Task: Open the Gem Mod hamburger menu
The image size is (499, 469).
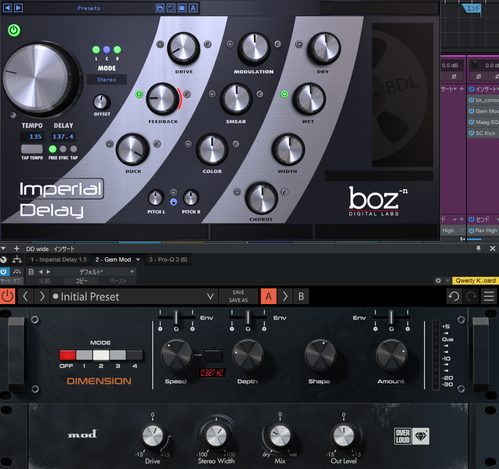Action: tap(489, 296)
